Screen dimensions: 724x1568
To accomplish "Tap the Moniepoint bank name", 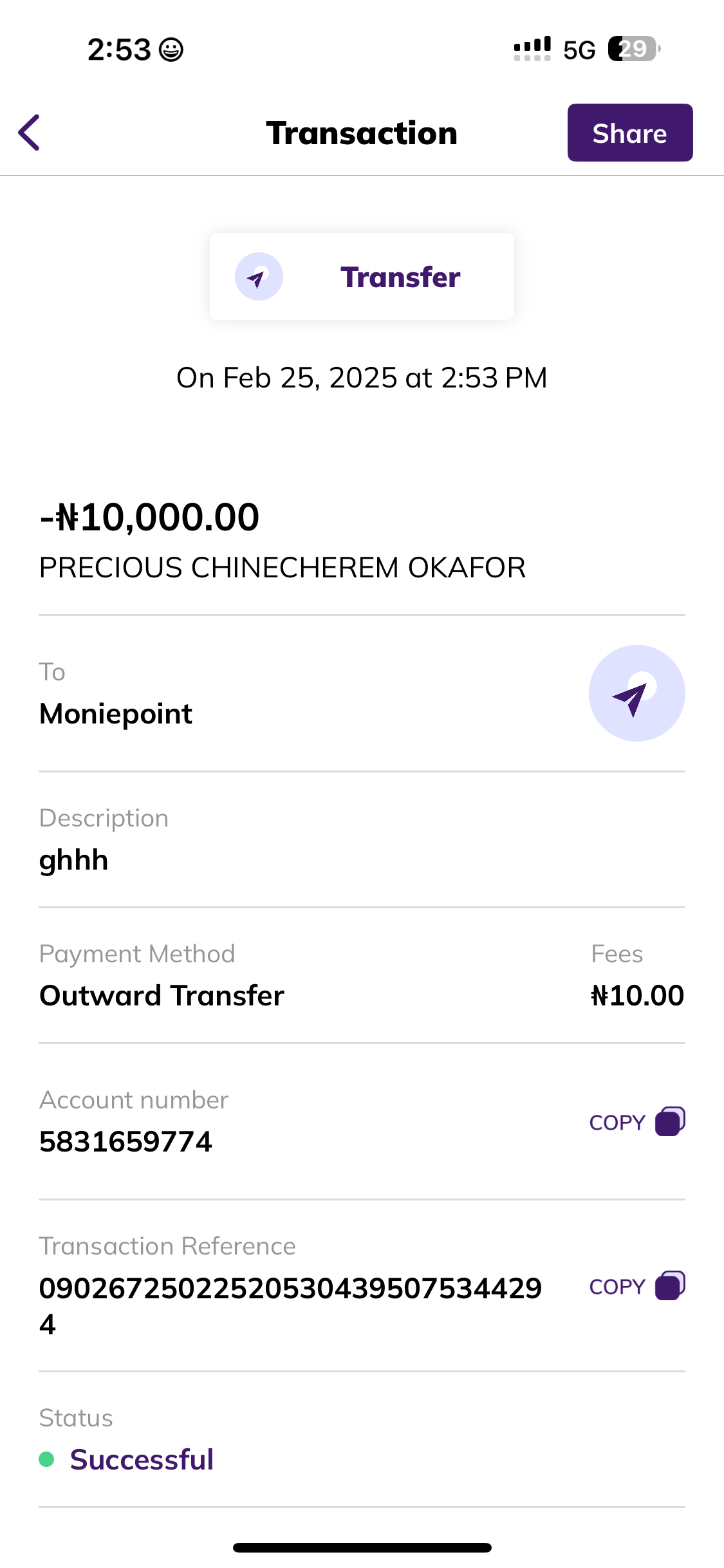I will 116,714.
